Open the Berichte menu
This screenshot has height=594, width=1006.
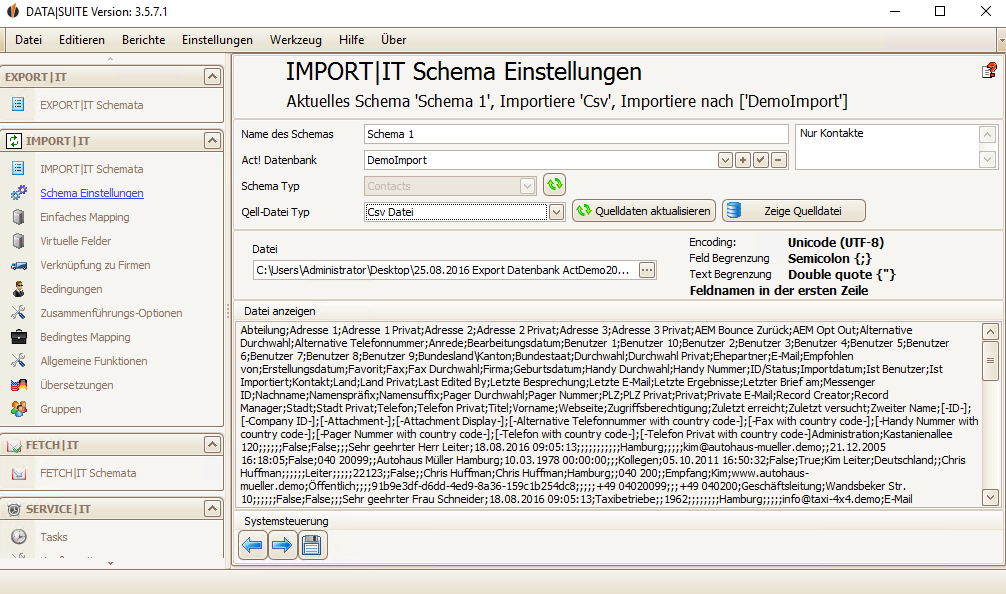(144, 40)
